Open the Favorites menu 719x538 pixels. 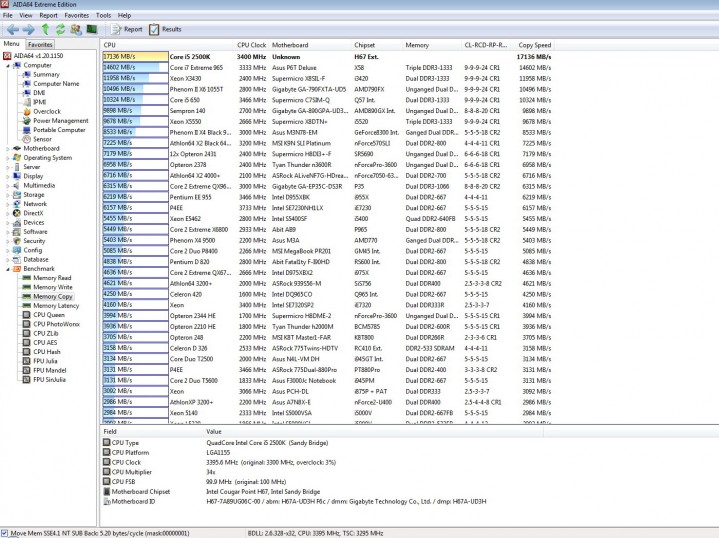click(x=77, y=15)
